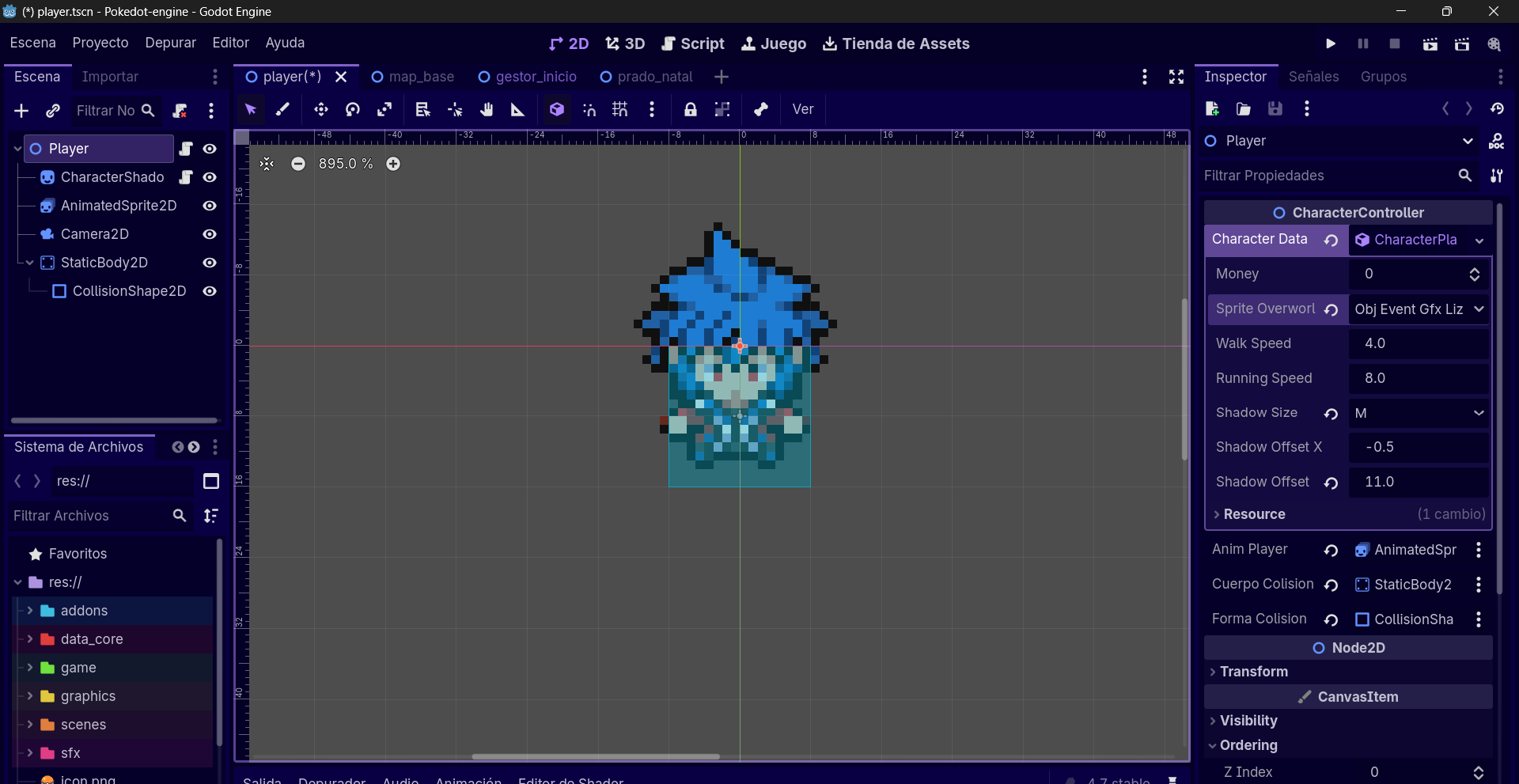Viewport: 1519px width, 784px height.
Task: Hide the AnimatedSprite2D node
Action: (210, 206)
